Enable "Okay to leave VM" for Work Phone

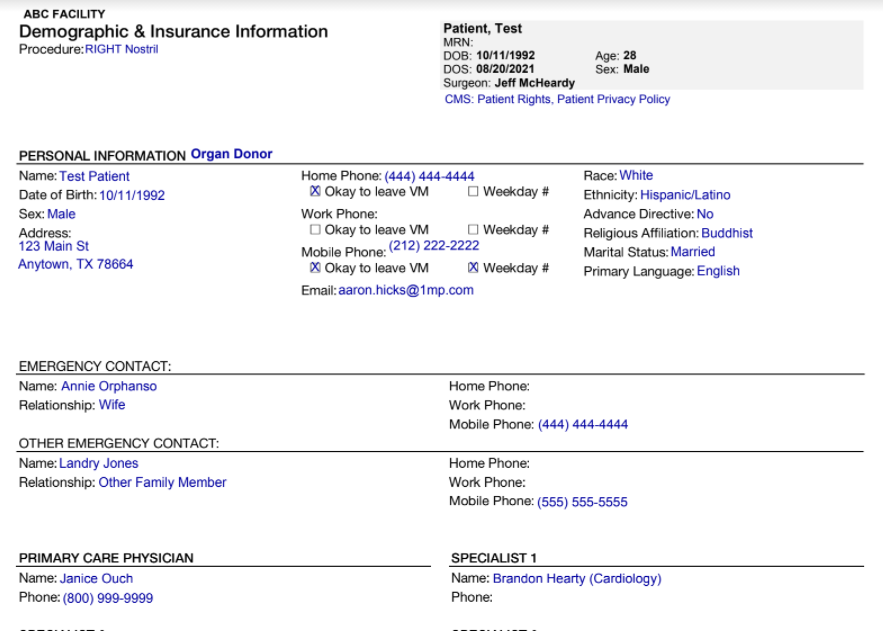click(316, 229)
